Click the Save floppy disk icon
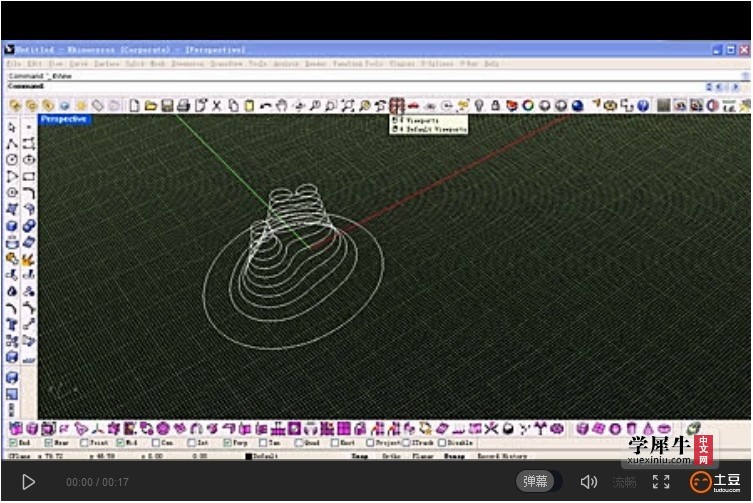753x503 pixels. 167,105
